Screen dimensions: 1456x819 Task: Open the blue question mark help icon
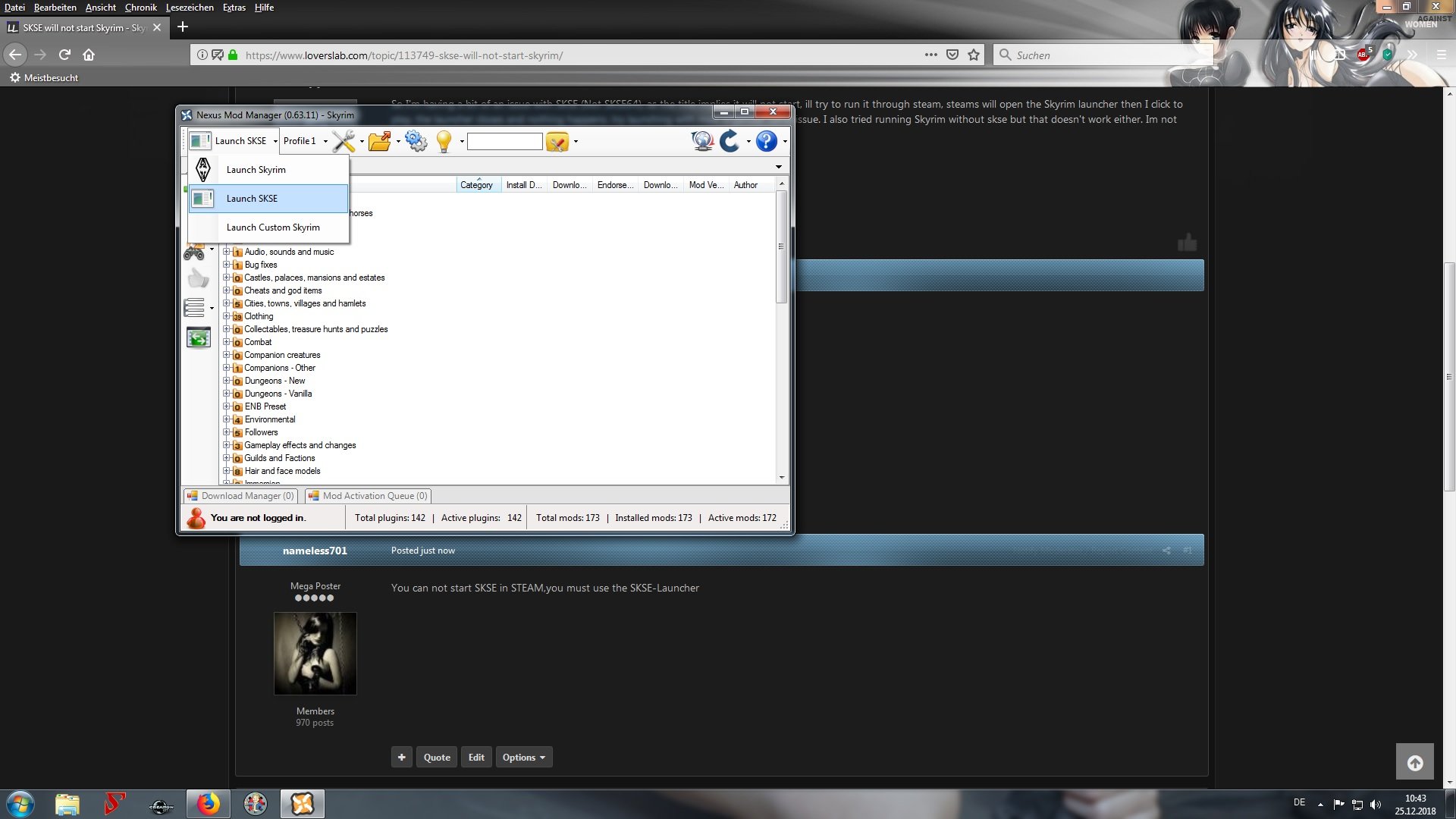767,141
